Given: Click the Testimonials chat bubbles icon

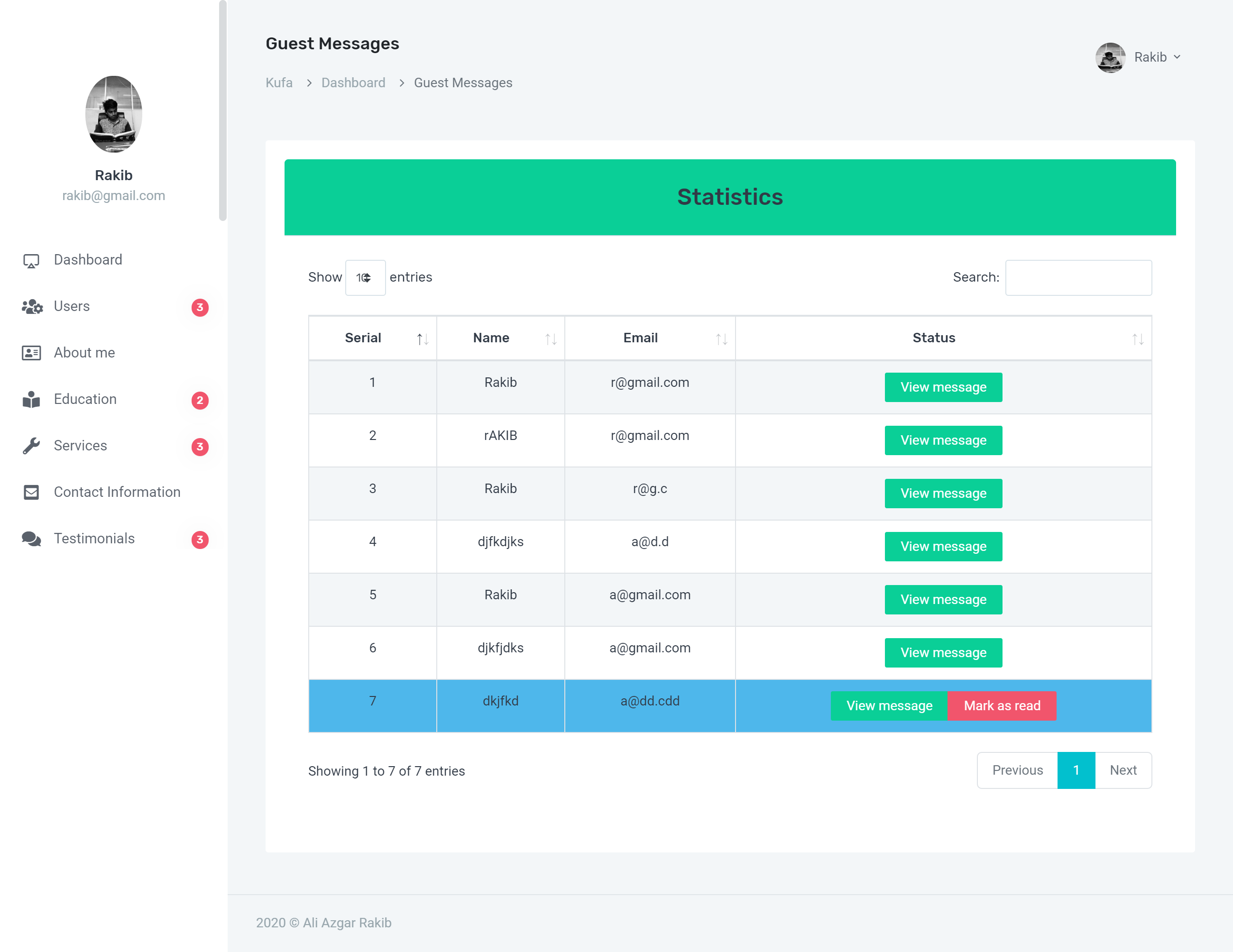Looking at the screenshot, I should [x=31, y=539].
